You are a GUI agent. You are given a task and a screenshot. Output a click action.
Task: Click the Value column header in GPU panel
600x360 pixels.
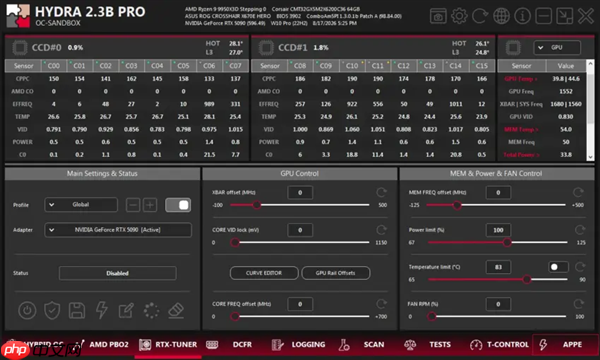tap(566, 66)
